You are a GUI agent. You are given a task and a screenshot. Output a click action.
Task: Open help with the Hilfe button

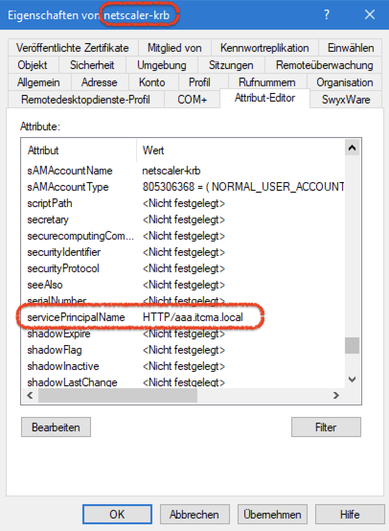pos(350,514)
